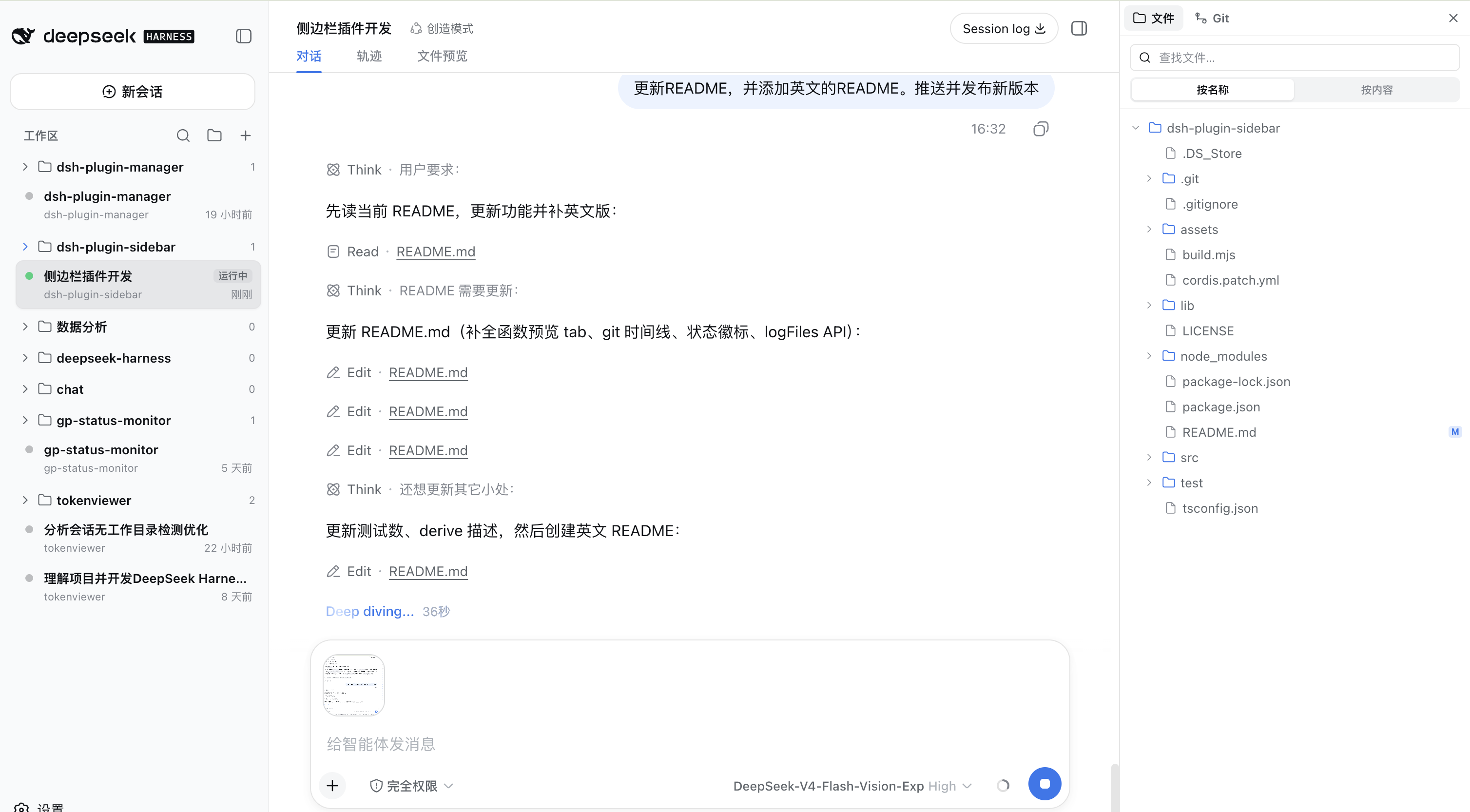Image resolution: width=1470 pixels, height=812 pixels.
Task: Open the 侧边栏插件开发 running session
Action: point(138,285)
